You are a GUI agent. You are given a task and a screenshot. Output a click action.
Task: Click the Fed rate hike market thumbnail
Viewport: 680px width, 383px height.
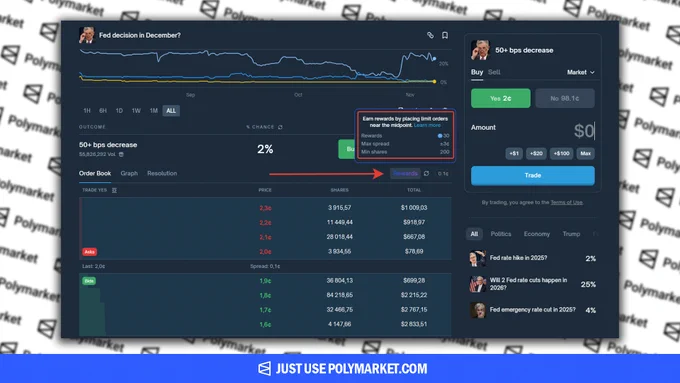click(477, 258)
